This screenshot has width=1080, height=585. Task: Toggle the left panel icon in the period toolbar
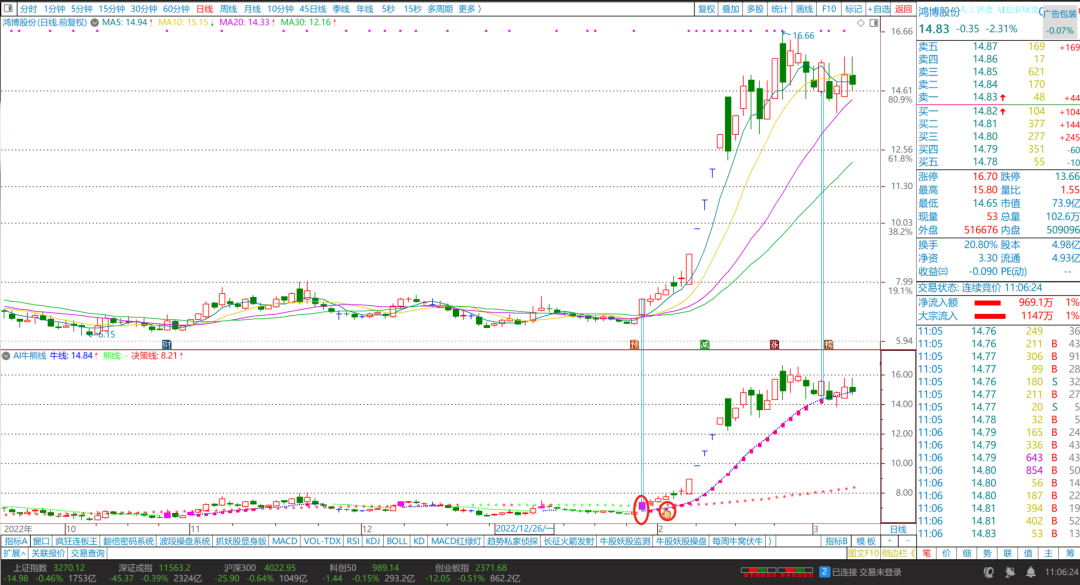tap(8, 9)
